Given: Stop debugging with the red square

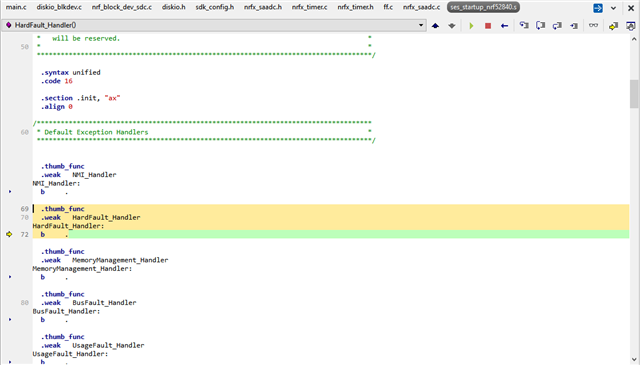Looking at the screenshot, I should [x=488, y=26].
